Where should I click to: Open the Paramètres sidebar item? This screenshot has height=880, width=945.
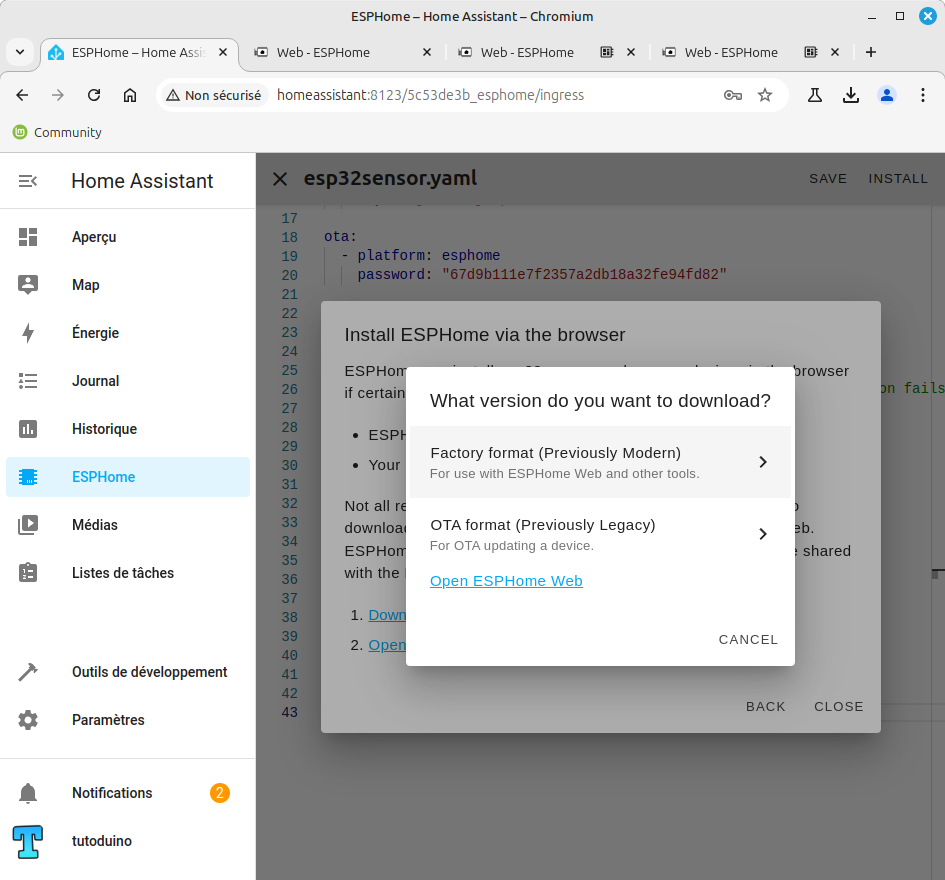pos(128,720)
